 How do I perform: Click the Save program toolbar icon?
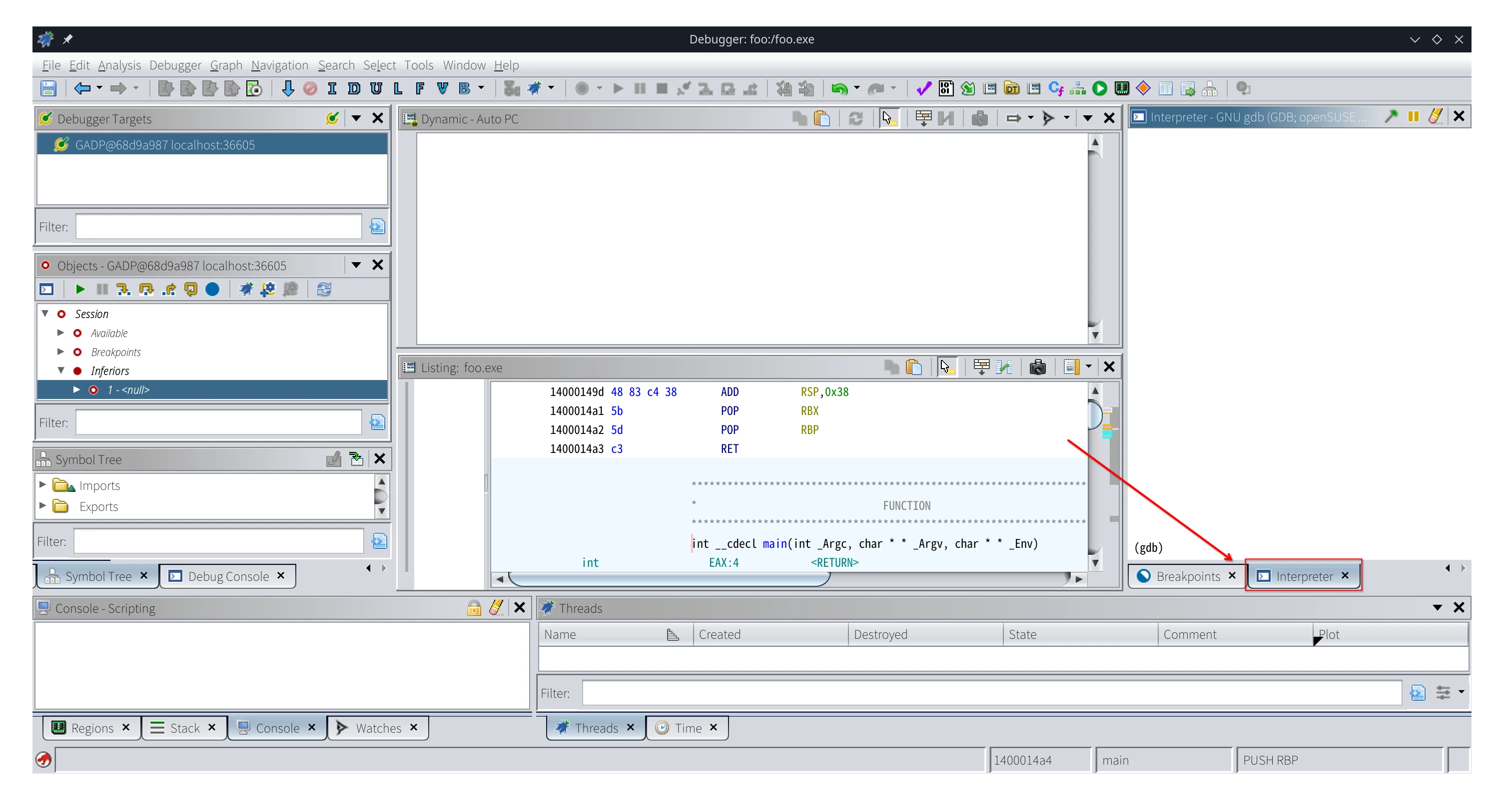click(x=48, y=89)
